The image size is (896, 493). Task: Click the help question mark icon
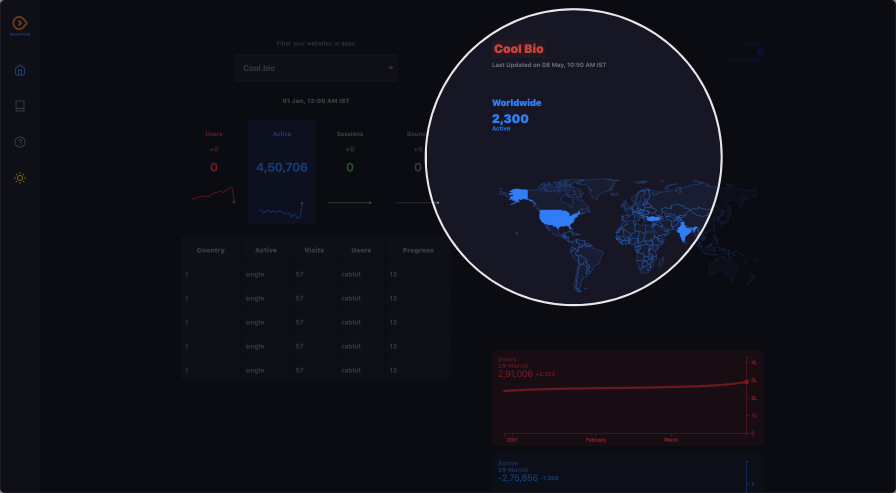coord(20,142)
